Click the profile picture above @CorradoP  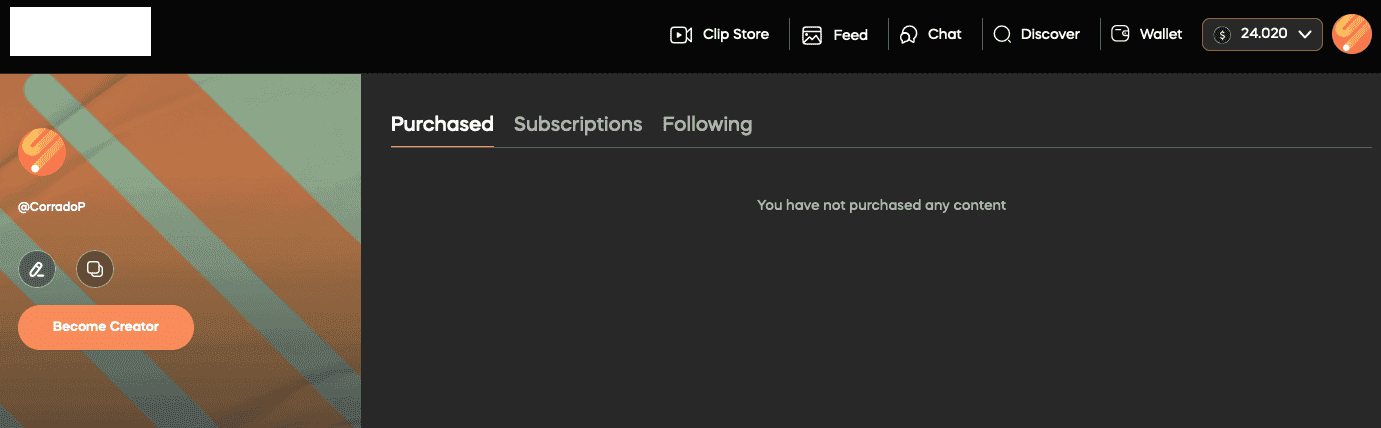(42, 152)
